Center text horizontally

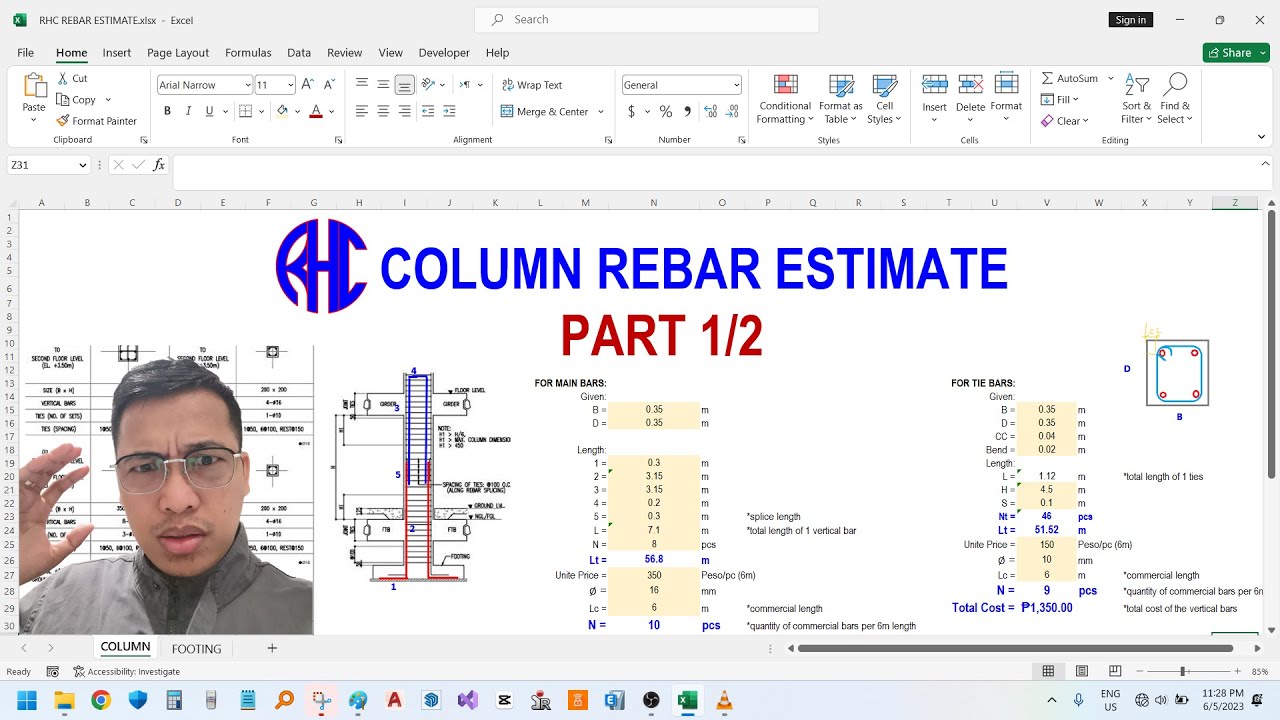(x=383, y=111)
